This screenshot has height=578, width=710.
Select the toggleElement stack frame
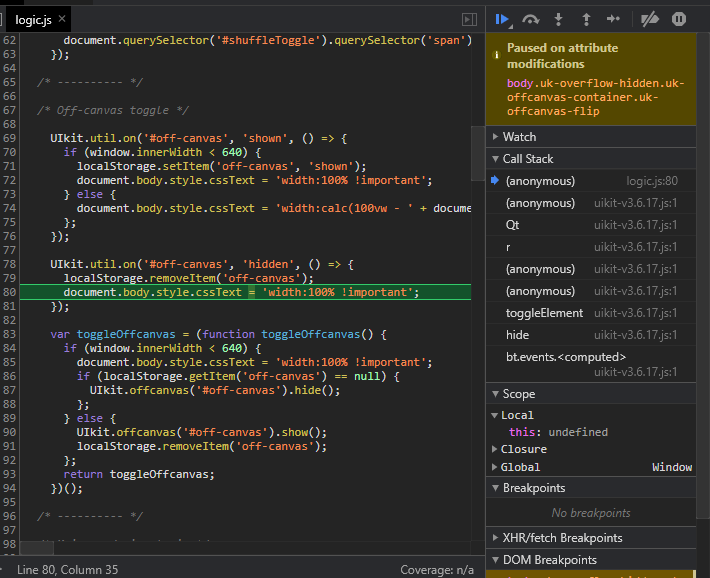[x=591, y=313]
